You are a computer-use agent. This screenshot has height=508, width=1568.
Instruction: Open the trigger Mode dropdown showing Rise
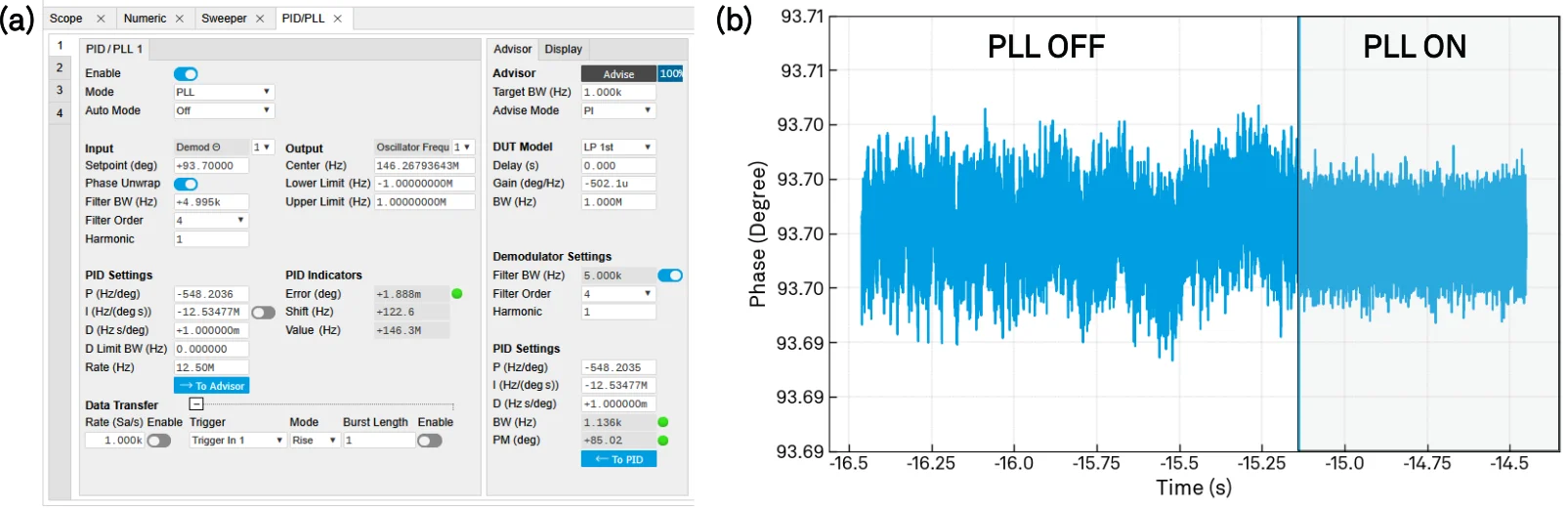(x=315, y=441)
